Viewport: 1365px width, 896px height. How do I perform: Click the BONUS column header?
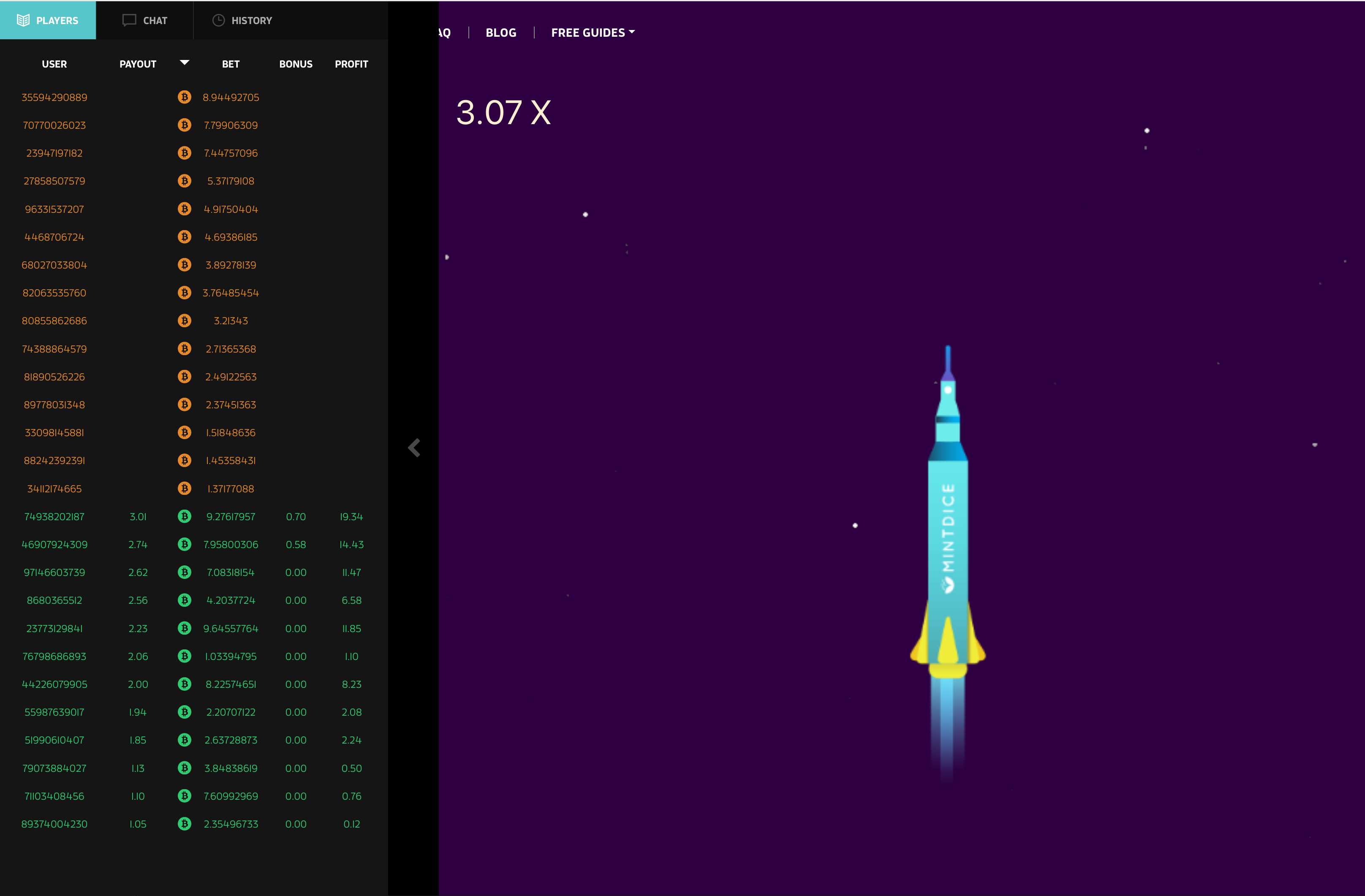[296, 64]
